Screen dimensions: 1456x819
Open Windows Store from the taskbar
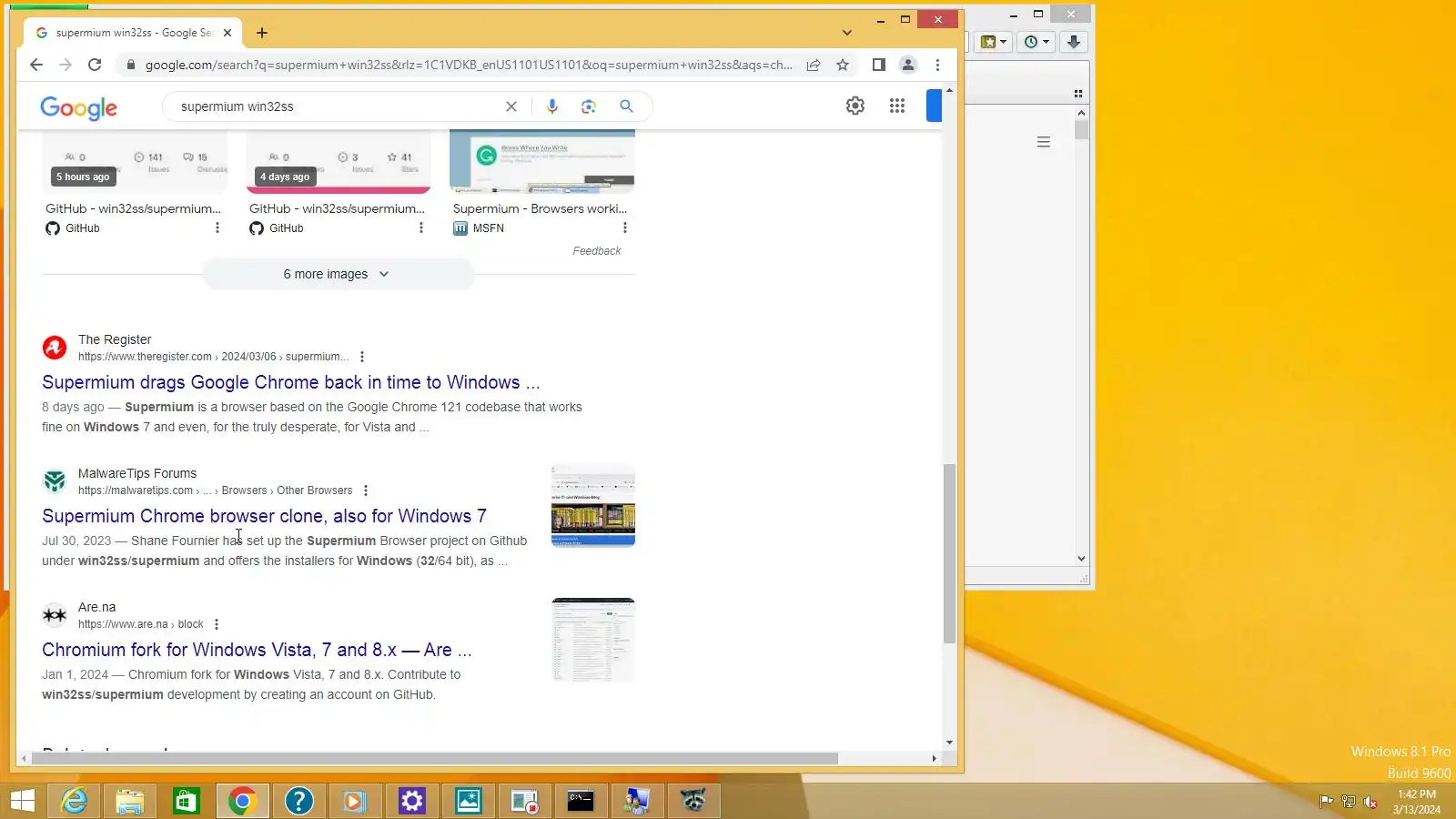coord(187,801)
